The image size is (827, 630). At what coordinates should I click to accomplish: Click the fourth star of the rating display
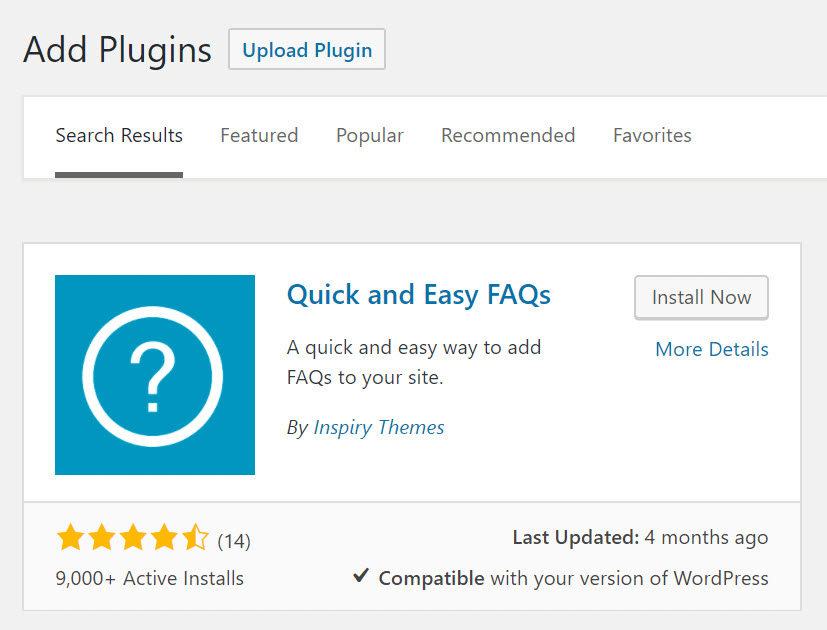165,537
